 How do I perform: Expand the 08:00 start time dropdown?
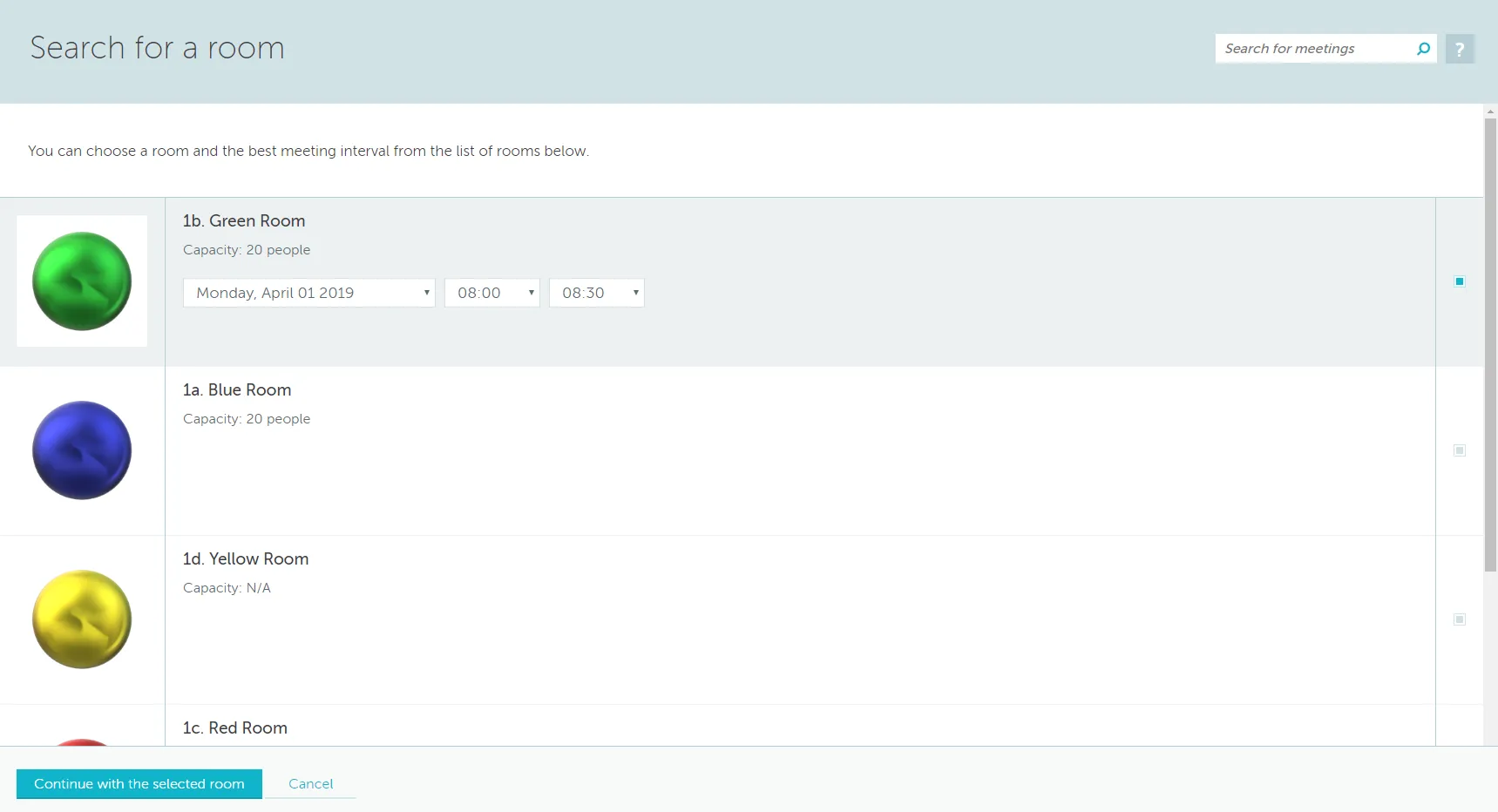(491, 293)
